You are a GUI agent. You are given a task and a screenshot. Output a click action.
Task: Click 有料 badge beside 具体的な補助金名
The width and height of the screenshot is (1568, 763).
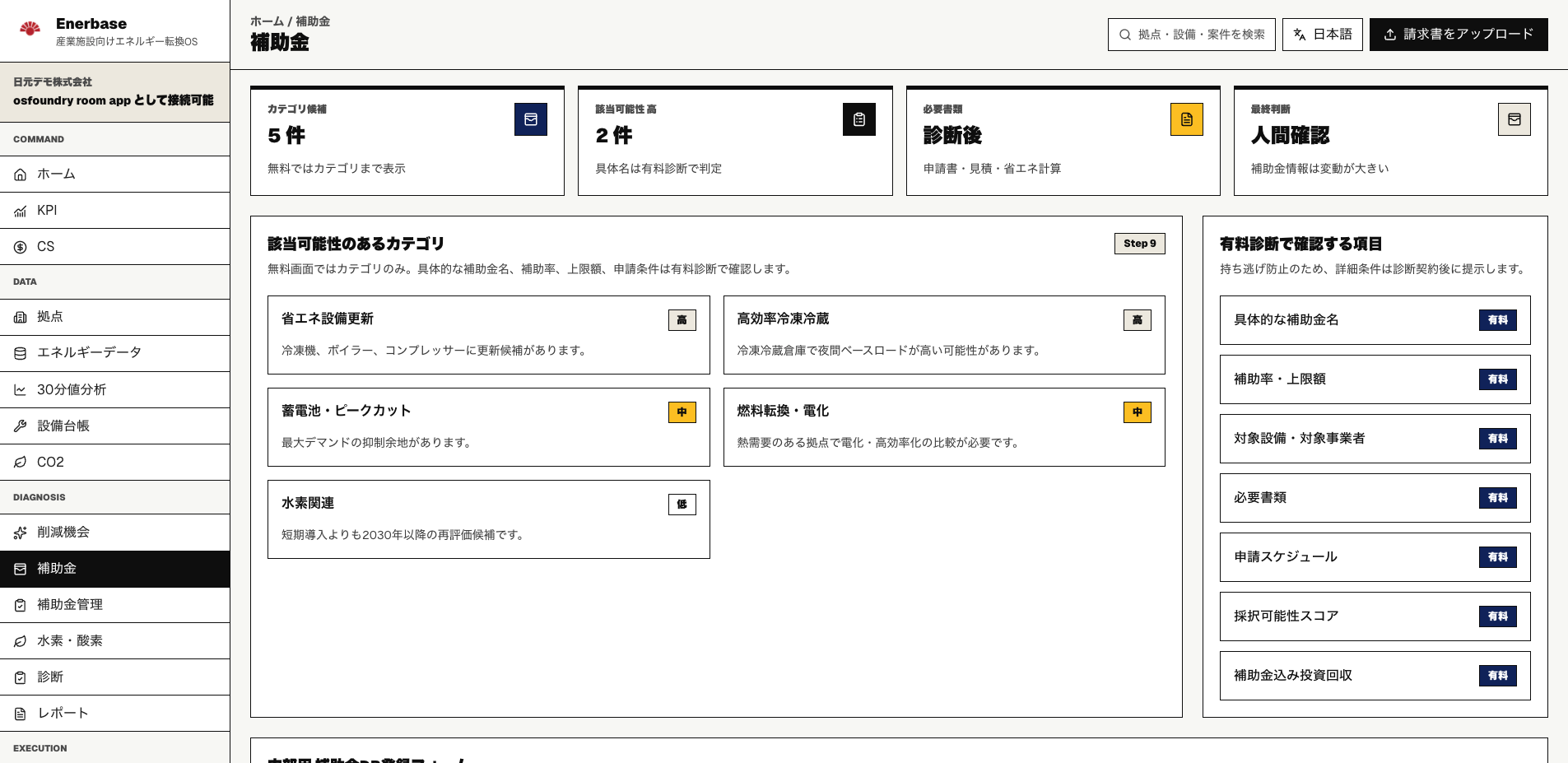1498,320
